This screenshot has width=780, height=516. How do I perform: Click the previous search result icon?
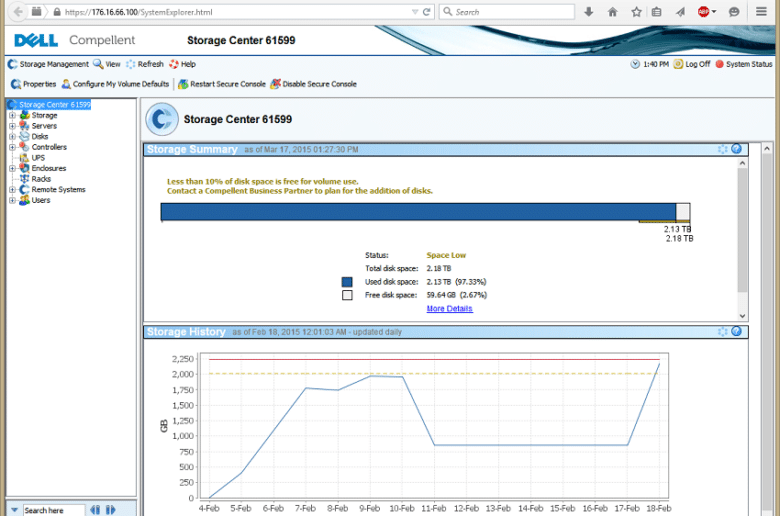(x=95, y=510)
